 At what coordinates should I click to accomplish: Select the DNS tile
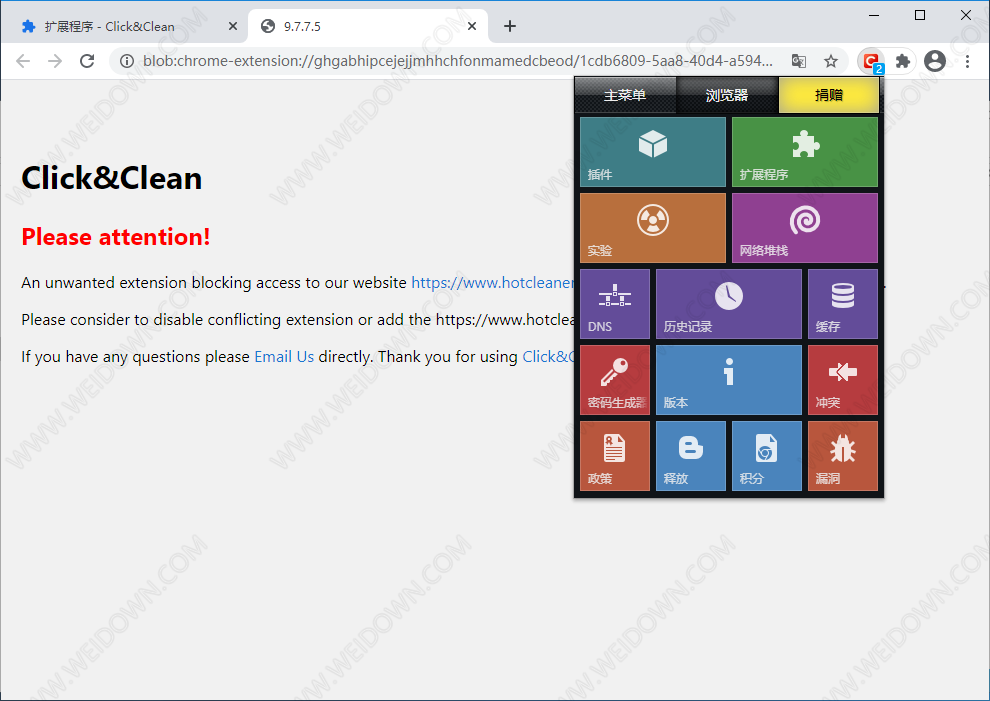614,304
